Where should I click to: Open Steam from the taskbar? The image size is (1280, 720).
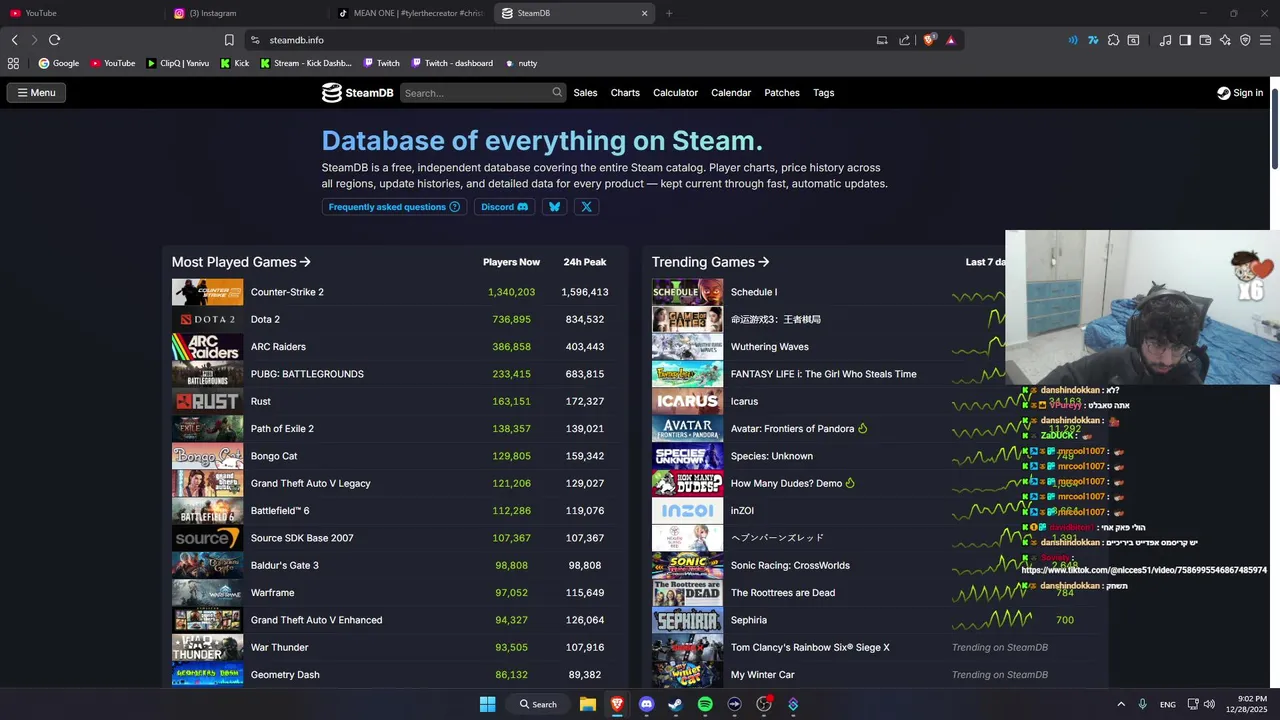[675, 704]
